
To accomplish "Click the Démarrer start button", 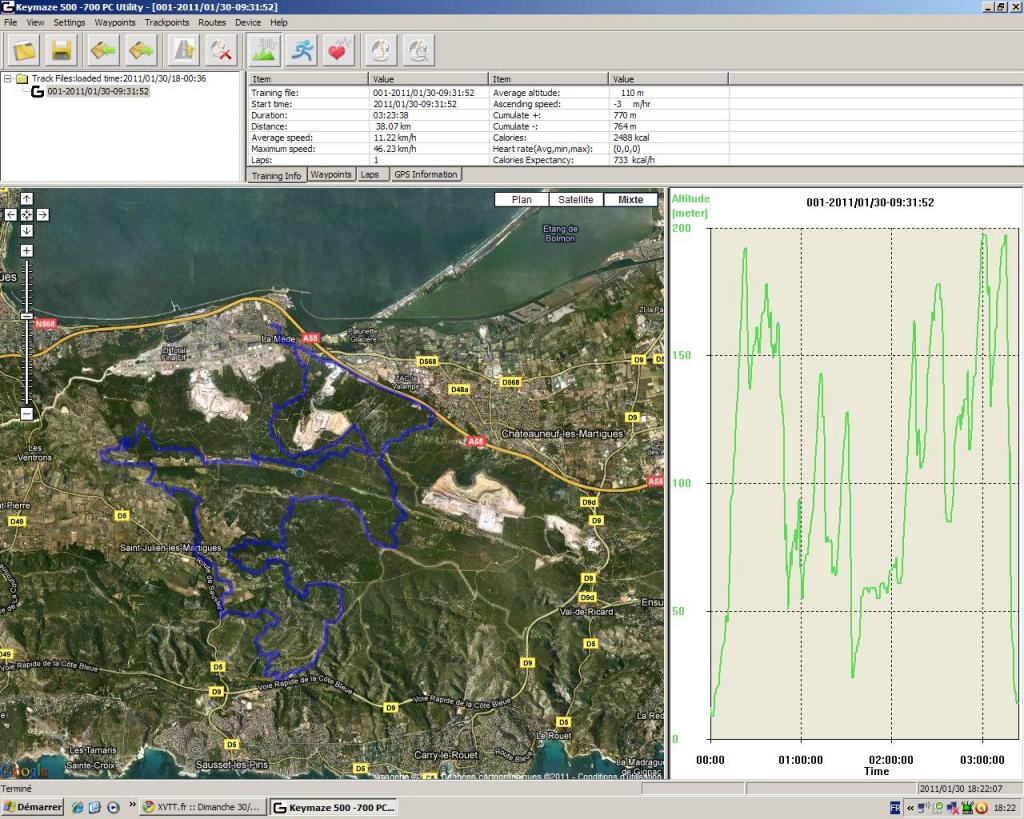I will [33, 807].
